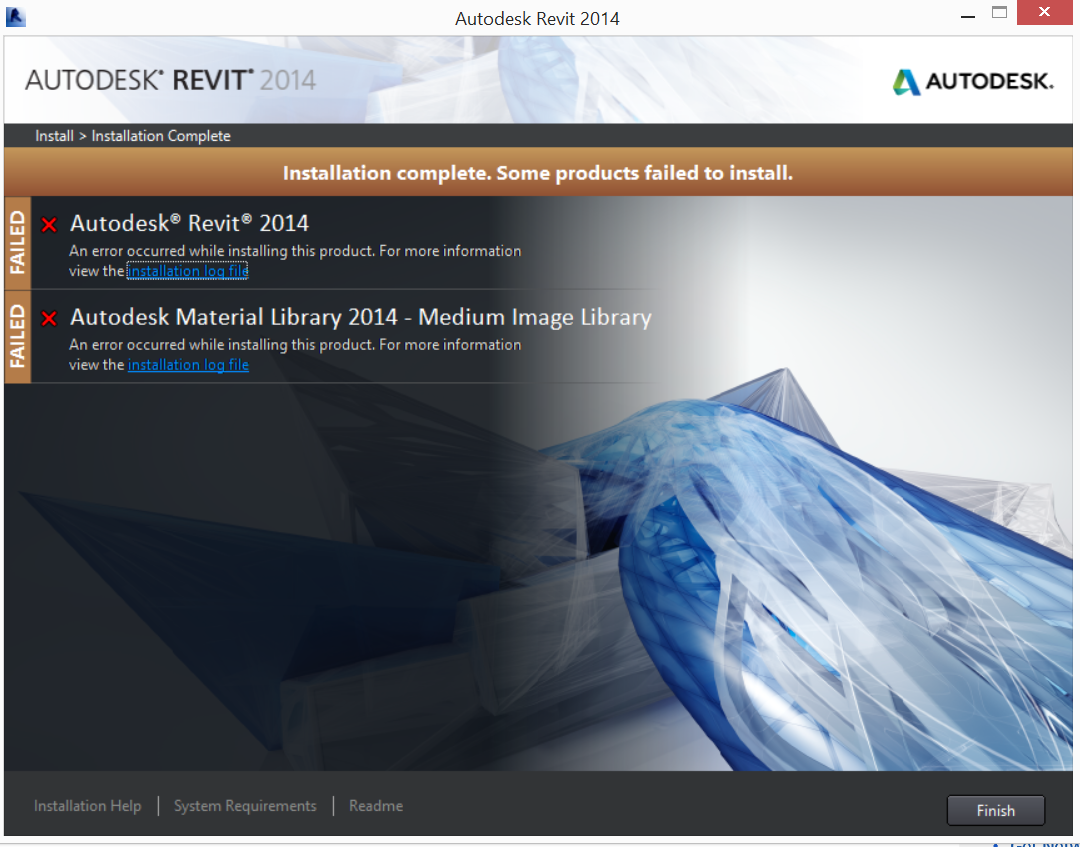The image size is (1080, 847).
Task: Open the installation log file for Material Library
Action: [x=188, y=364]
